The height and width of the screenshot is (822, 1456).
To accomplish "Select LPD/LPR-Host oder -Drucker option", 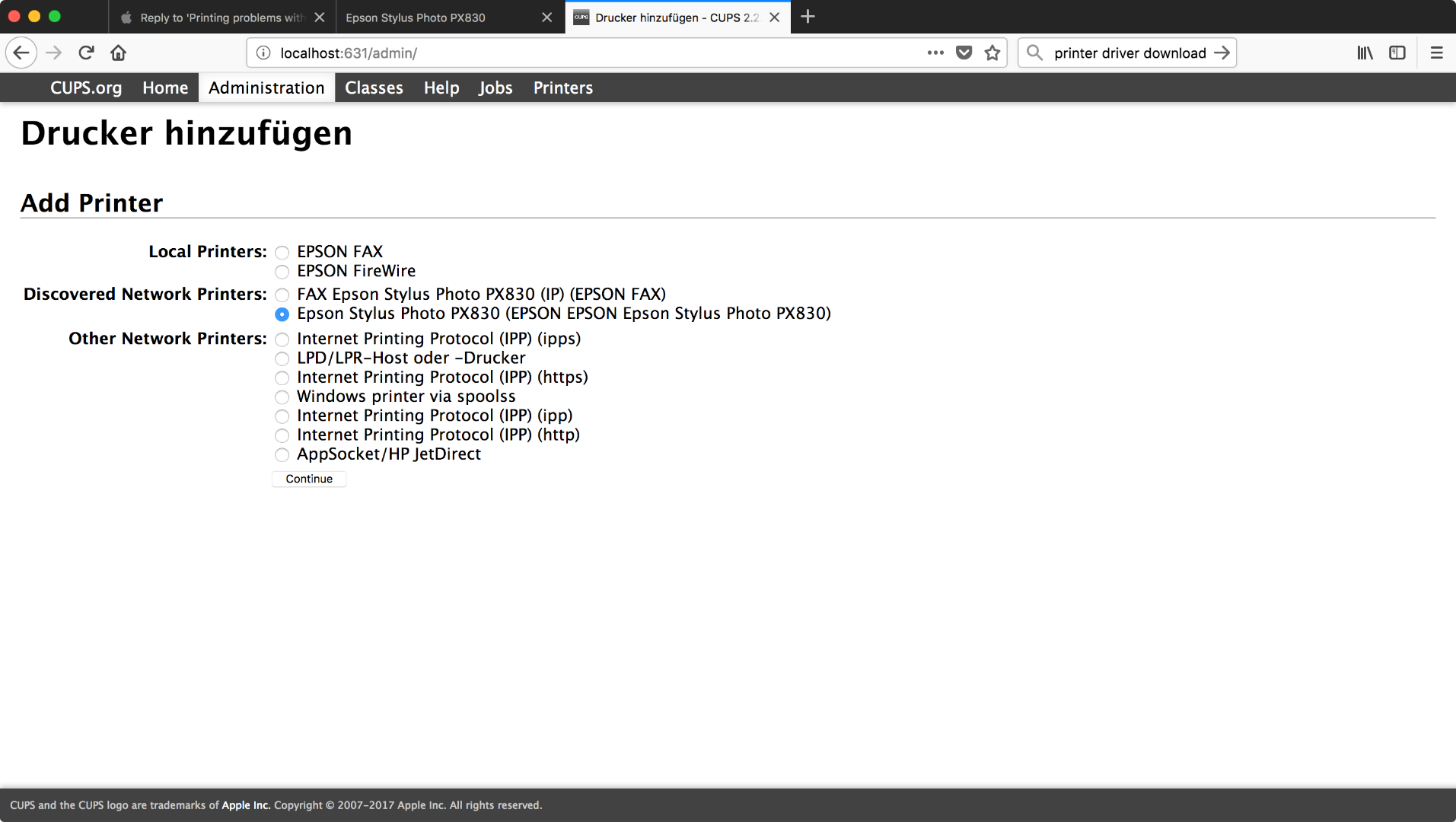I will 282,358.
